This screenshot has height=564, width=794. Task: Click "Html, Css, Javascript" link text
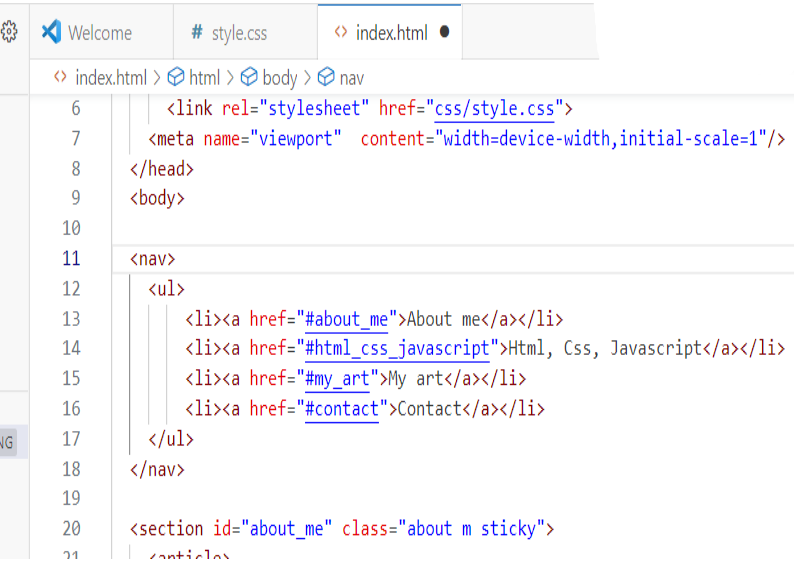[605, 349]
